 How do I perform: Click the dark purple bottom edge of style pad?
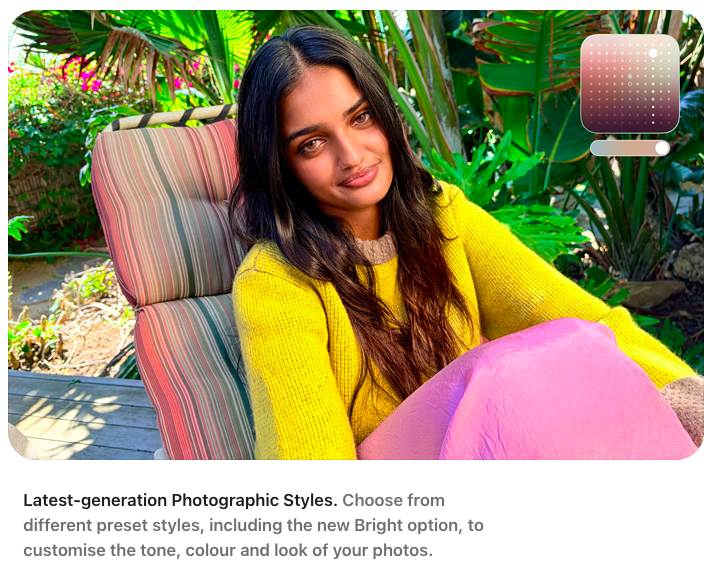point(630,128)
